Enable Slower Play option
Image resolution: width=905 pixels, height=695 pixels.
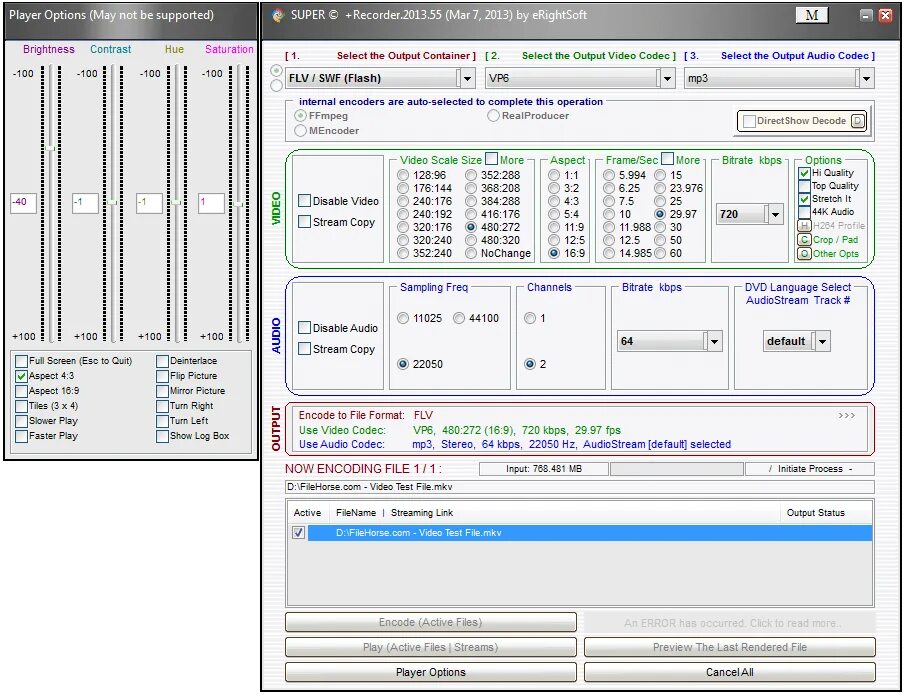click(x=21, y=421)
